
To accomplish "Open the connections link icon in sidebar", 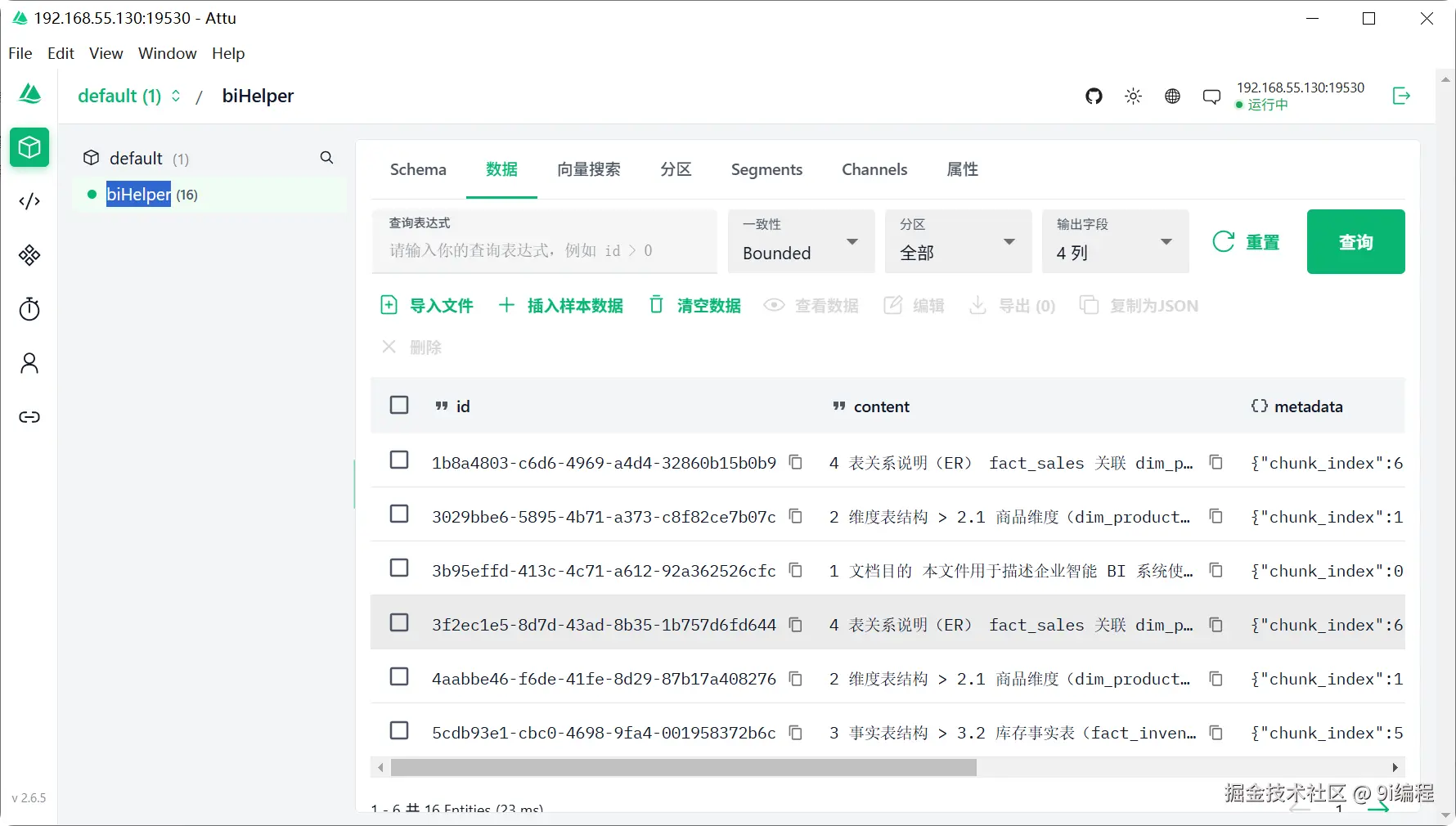I will point(29,417).
